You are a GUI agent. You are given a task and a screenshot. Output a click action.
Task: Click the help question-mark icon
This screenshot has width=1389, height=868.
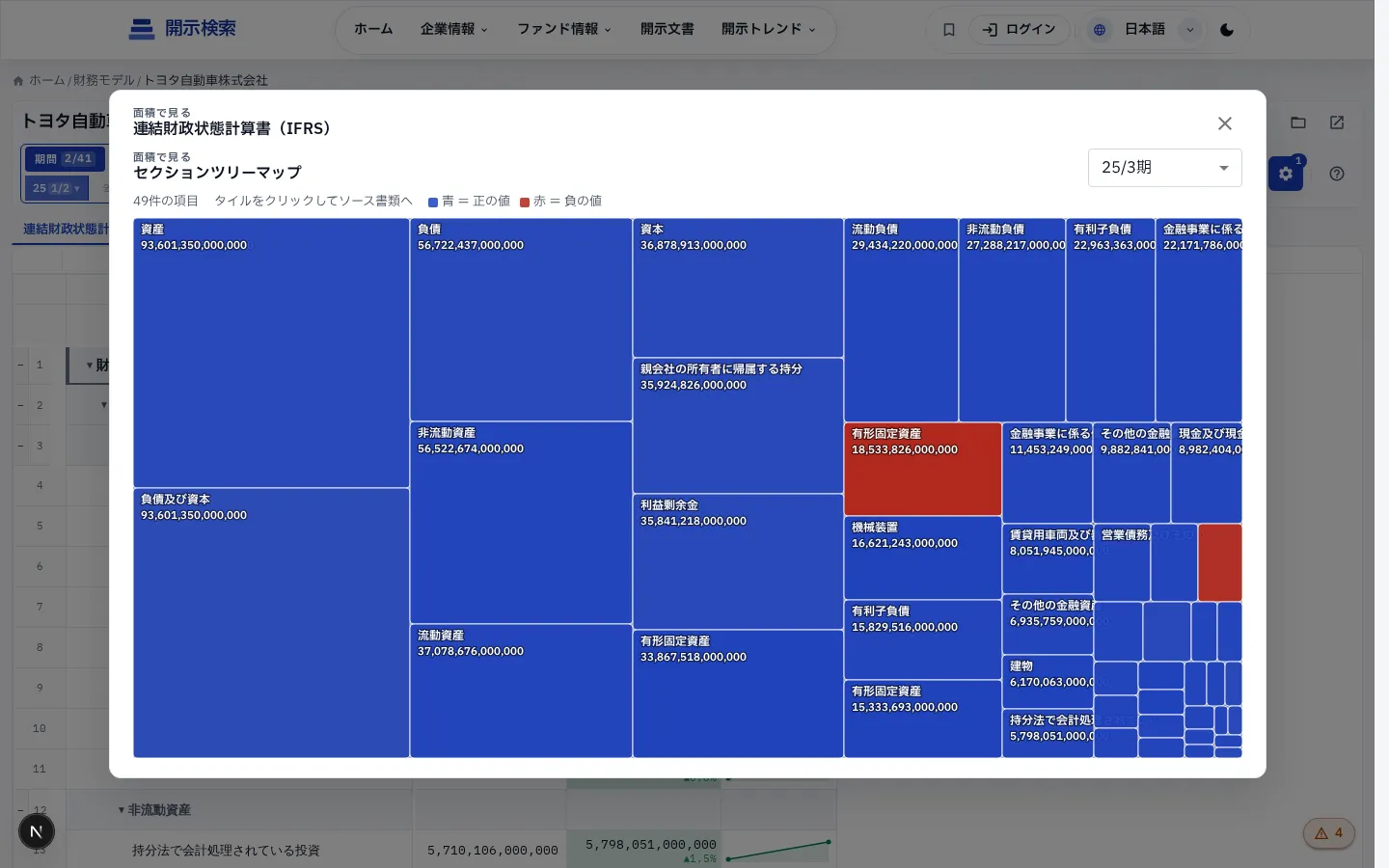(1337, 174)
